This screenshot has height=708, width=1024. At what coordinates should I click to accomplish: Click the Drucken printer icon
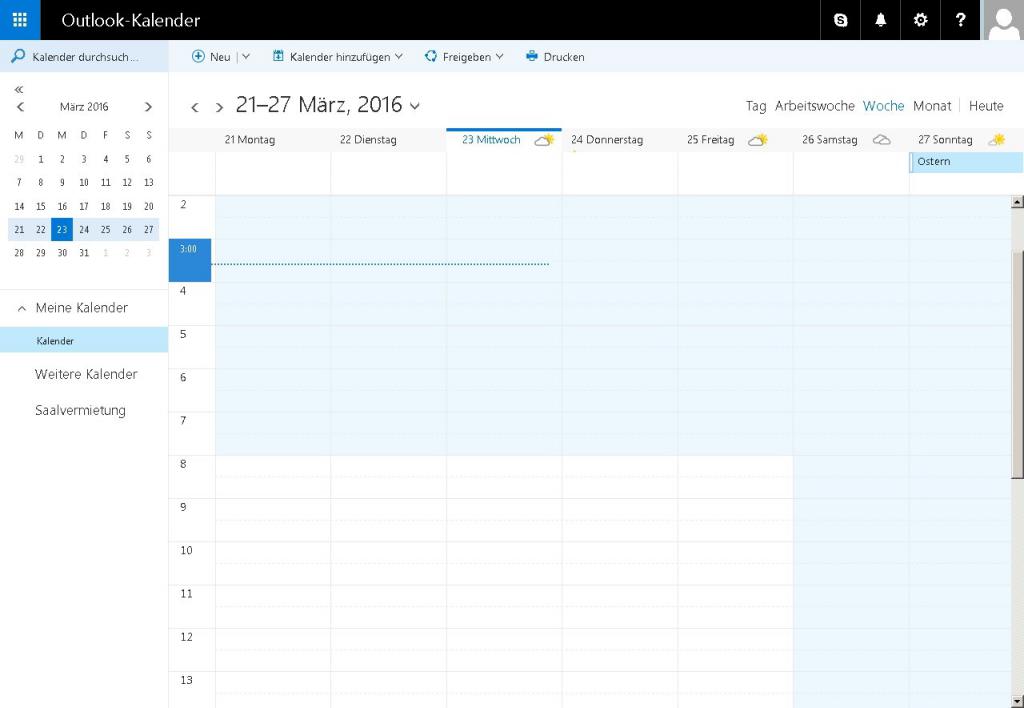pos(532,56)
